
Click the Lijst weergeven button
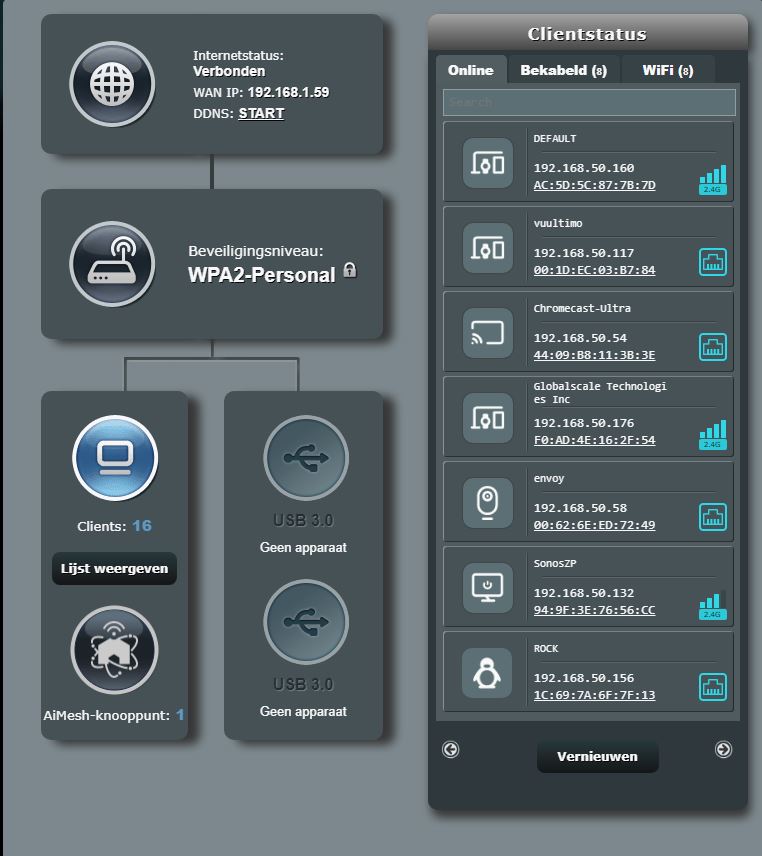click(x=114, y=569)
